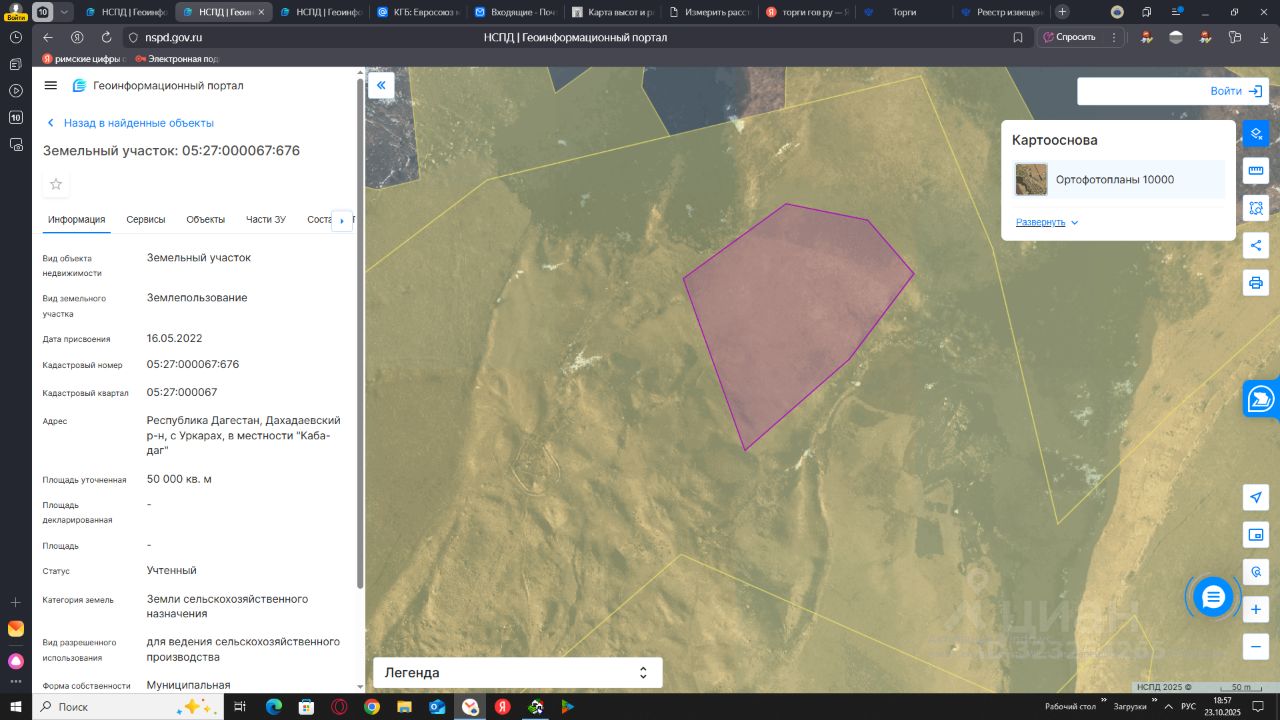This screenshot has height=720, width=1280.
Task: Click the map search-by-point tool icon
Action: coord(1256,572)
